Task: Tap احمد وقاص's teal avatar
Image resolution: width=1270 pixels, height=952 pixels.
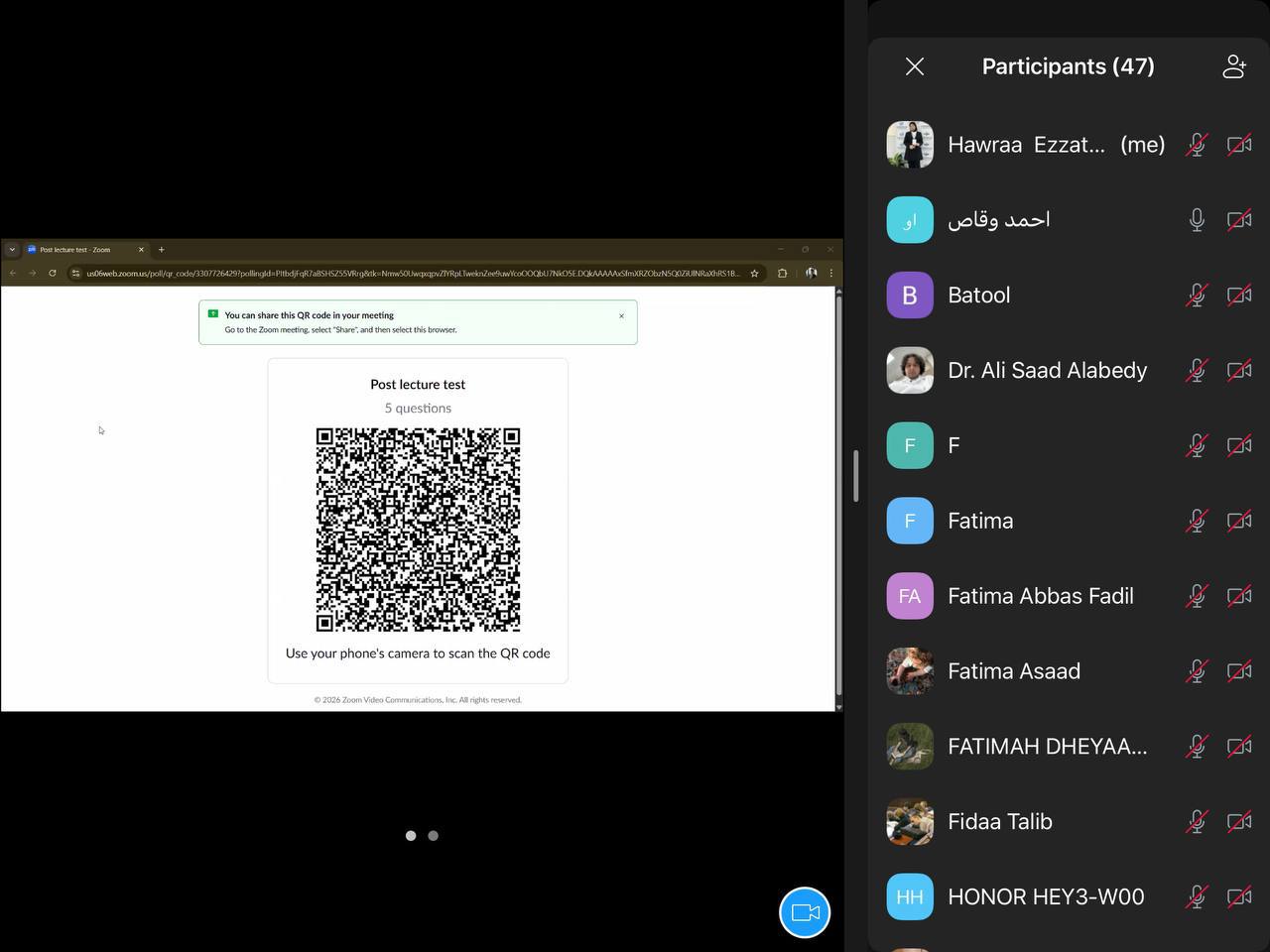Action: (910, 220)
